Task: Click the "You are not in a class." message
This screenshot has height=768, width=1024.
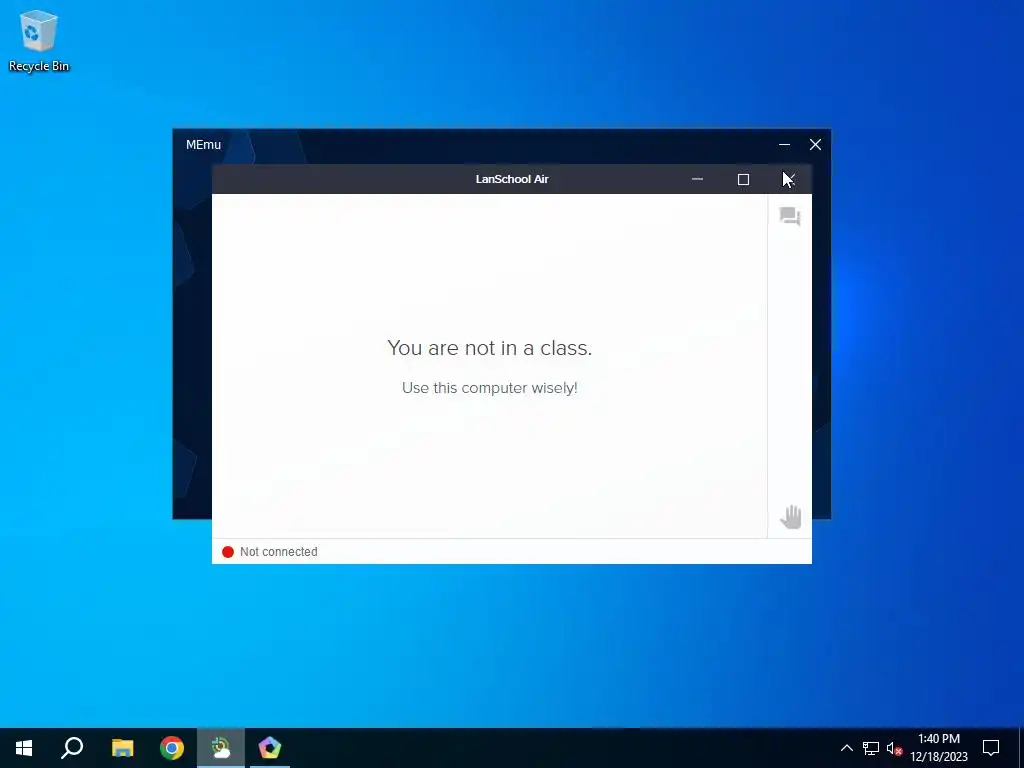Action: point(490,348)
